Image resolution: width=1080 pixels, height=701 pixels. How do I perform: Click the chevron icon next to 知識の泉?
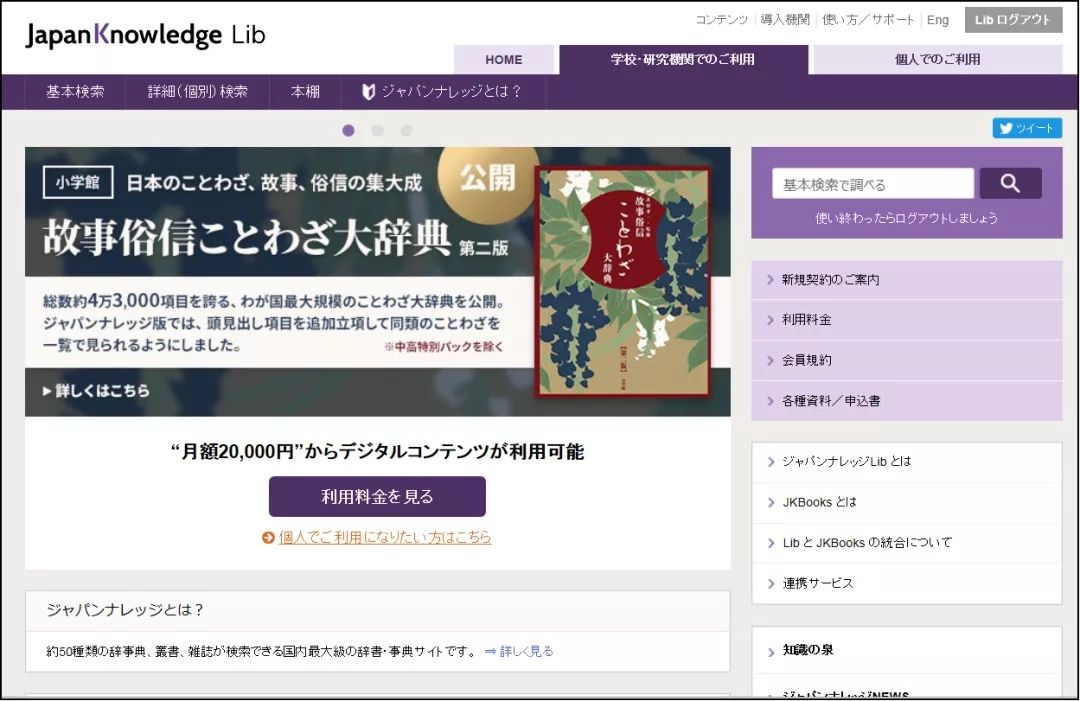click(x=772, y=648)
